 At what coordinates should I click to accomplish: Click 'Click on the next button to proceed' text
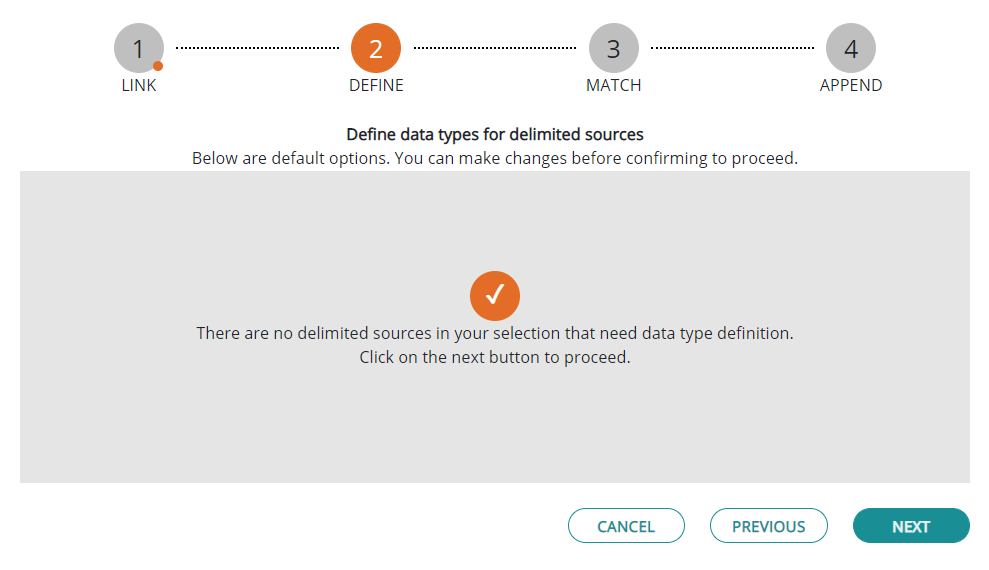tap(495, 357)
